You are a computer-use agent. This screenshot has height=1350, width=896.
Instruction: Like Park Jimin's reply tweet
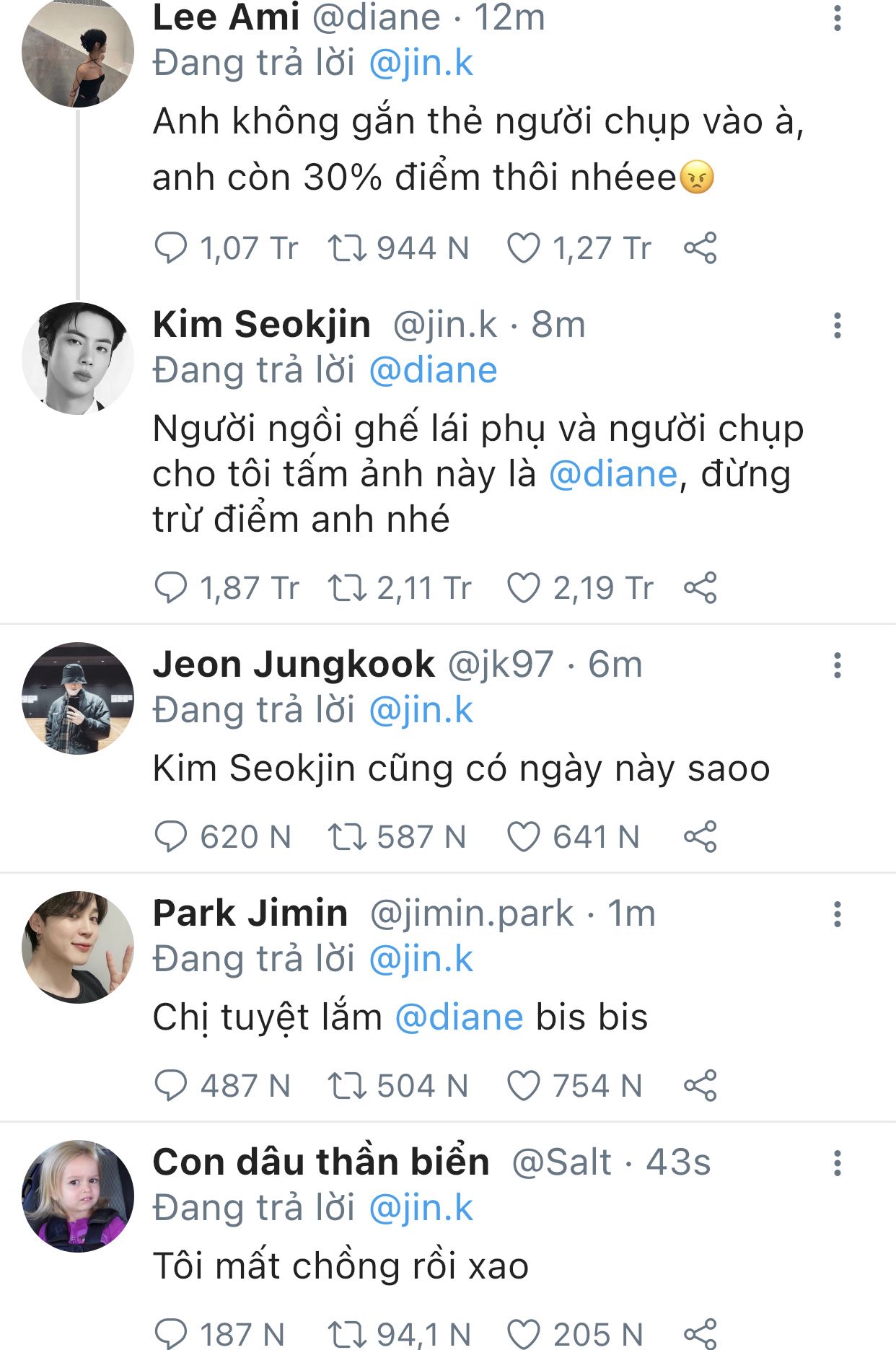click(524, 1086)
